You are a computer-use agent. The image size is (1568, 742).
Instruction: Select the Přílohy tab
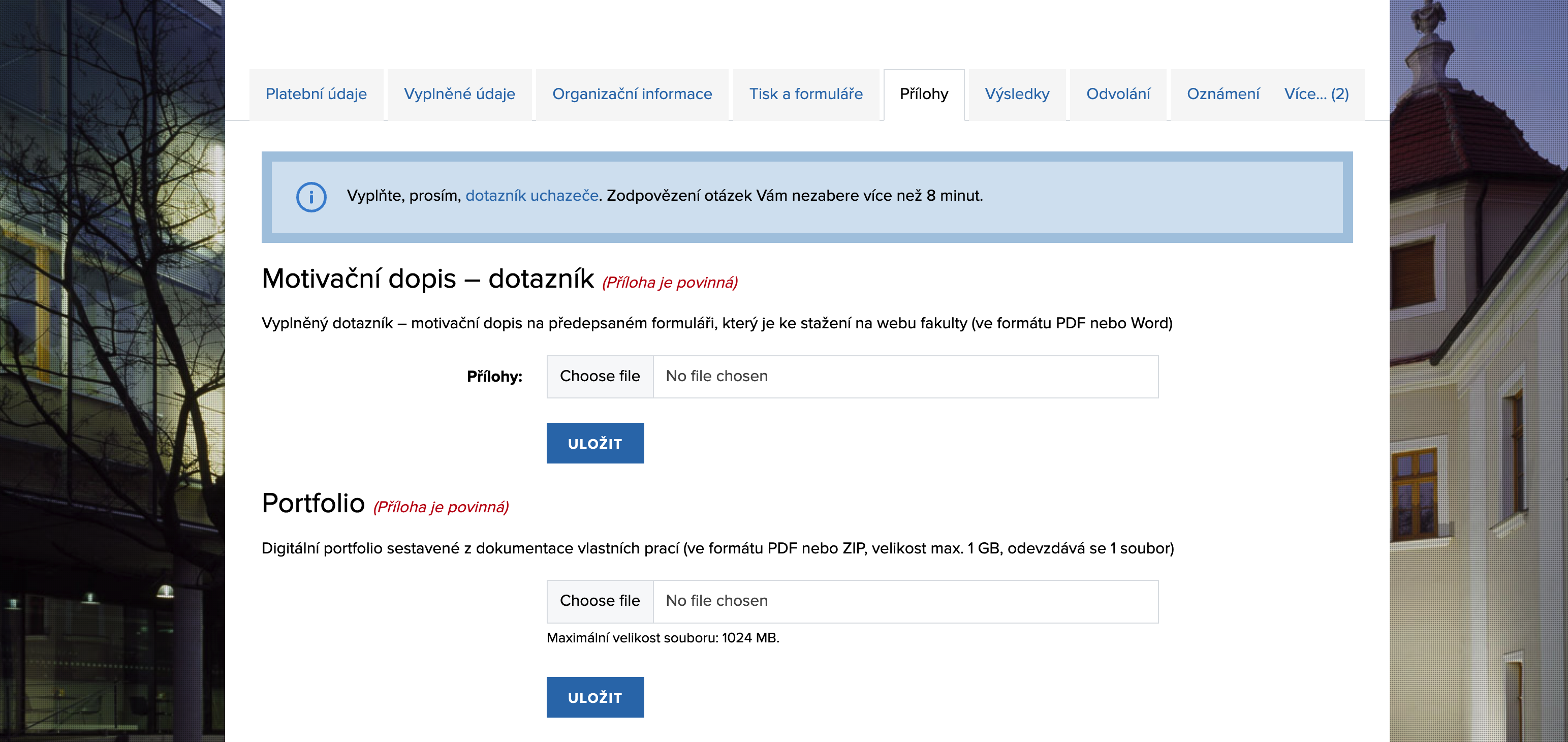(923, 95)
